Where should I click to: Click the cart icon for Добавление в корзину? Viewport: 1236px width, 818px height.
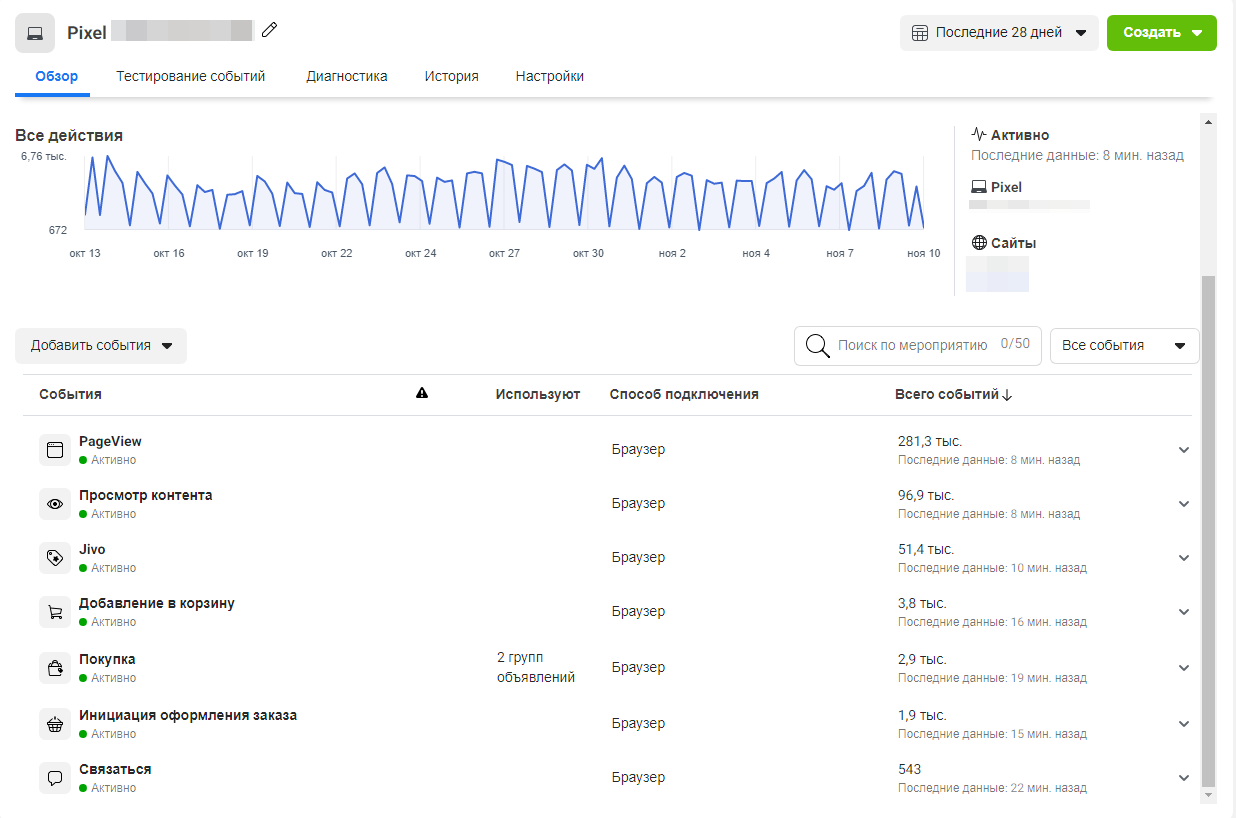pos(55,612)
